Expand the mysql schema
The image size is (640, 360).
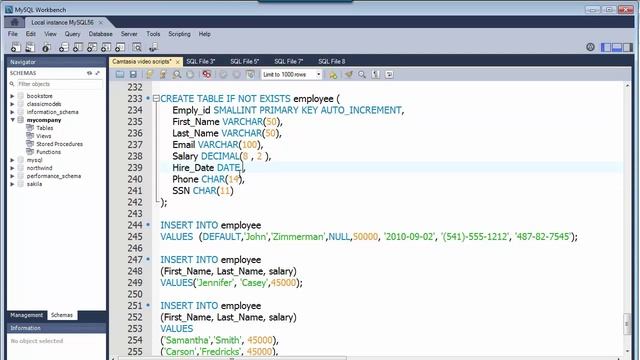[13, 160]
